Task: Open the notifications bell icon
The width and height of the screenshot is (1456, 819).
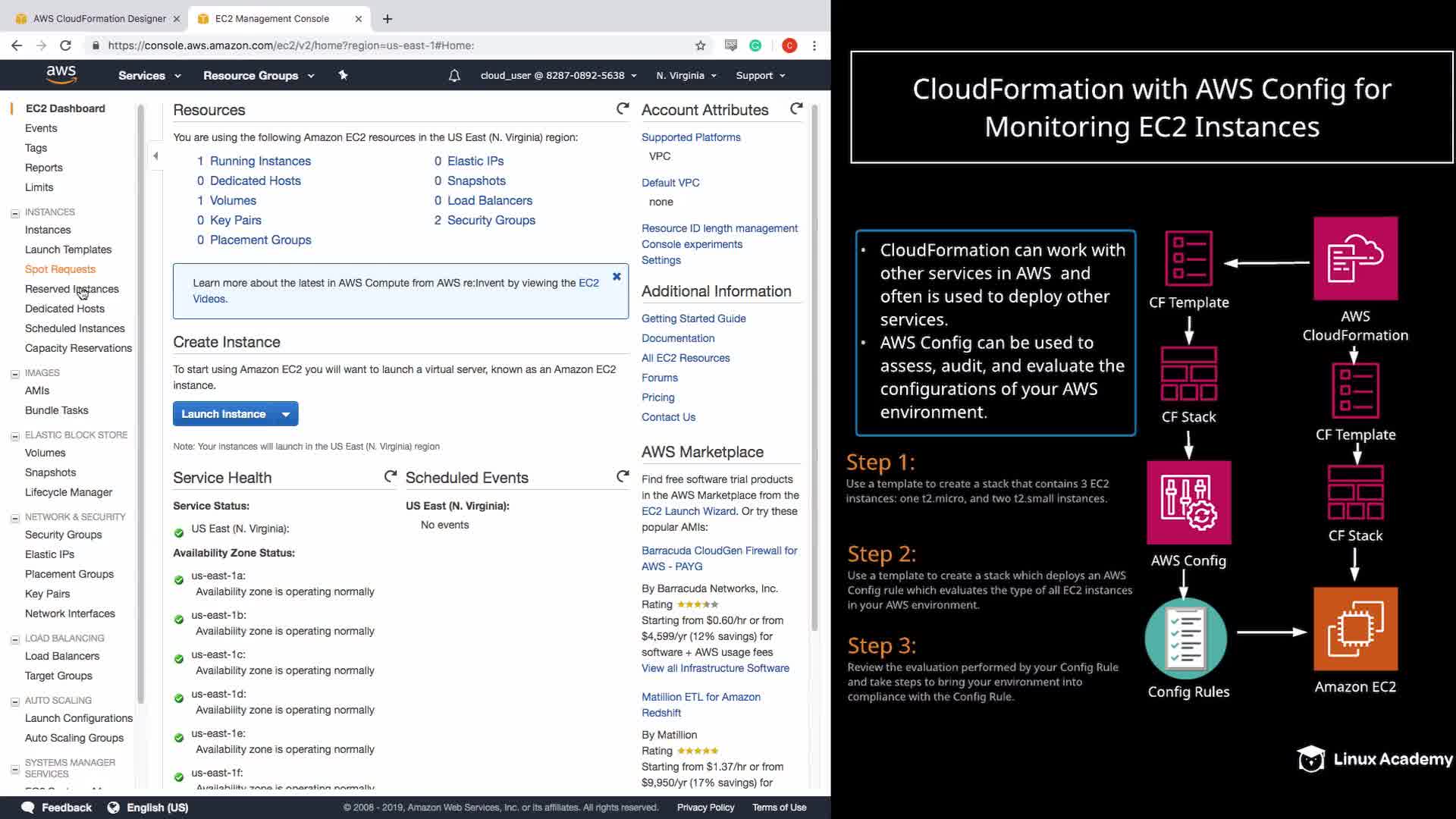Action: [x=454, y=75]
